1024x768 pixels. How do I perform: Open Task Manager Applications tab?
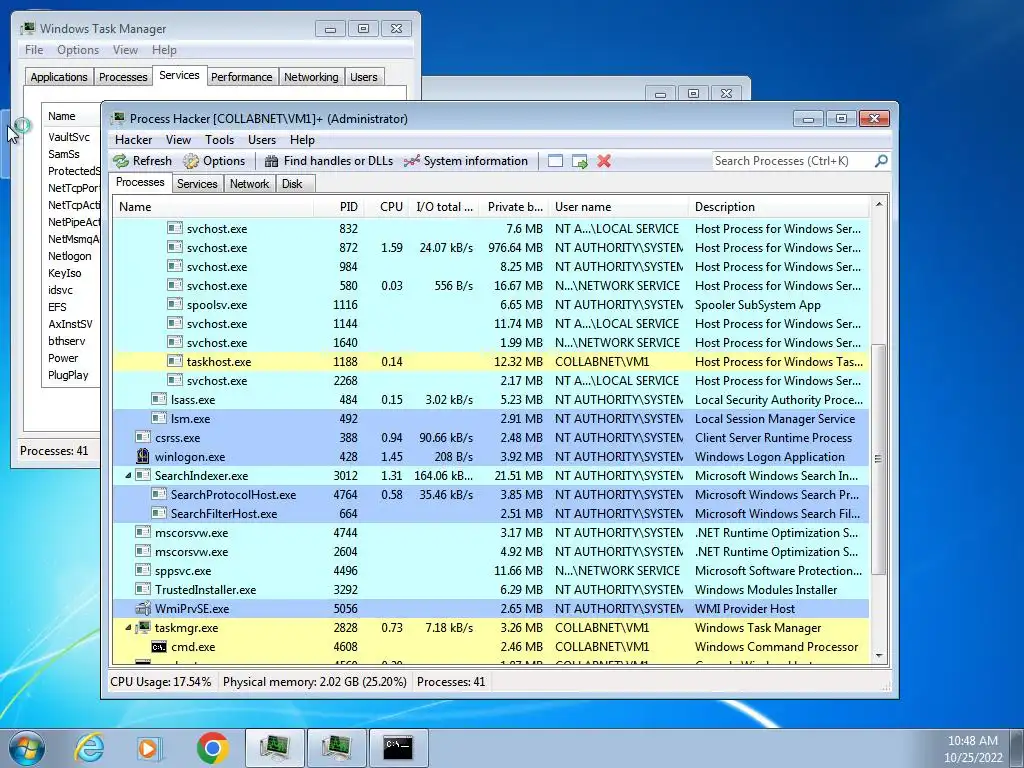pos(59,77)
